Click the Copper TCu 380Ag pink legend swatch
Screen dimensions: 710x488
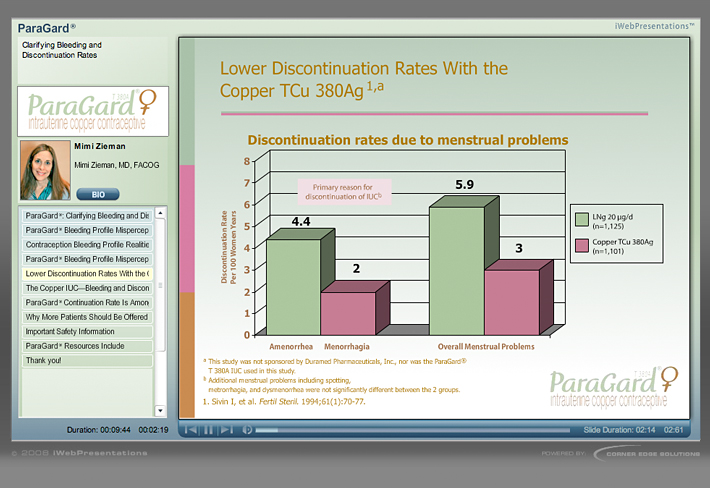click(581, 245)
